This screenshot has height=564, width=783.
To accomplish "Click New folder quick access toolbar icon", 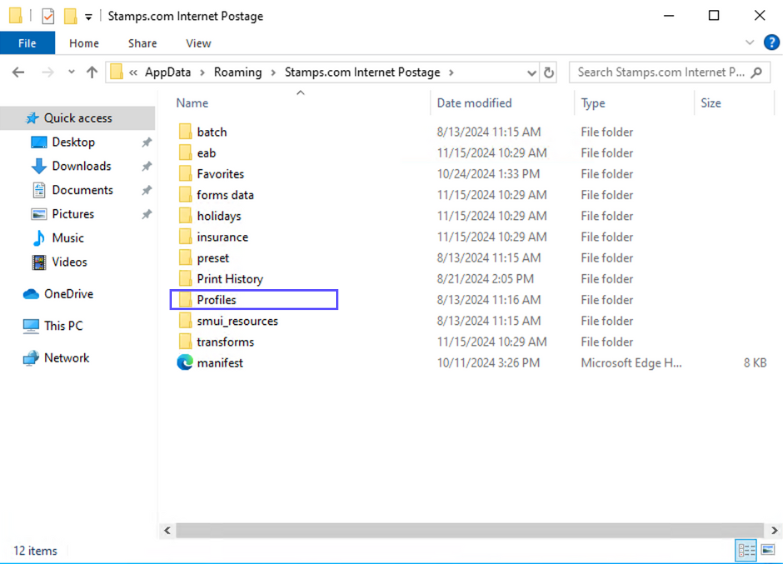I will click(70, 16).
